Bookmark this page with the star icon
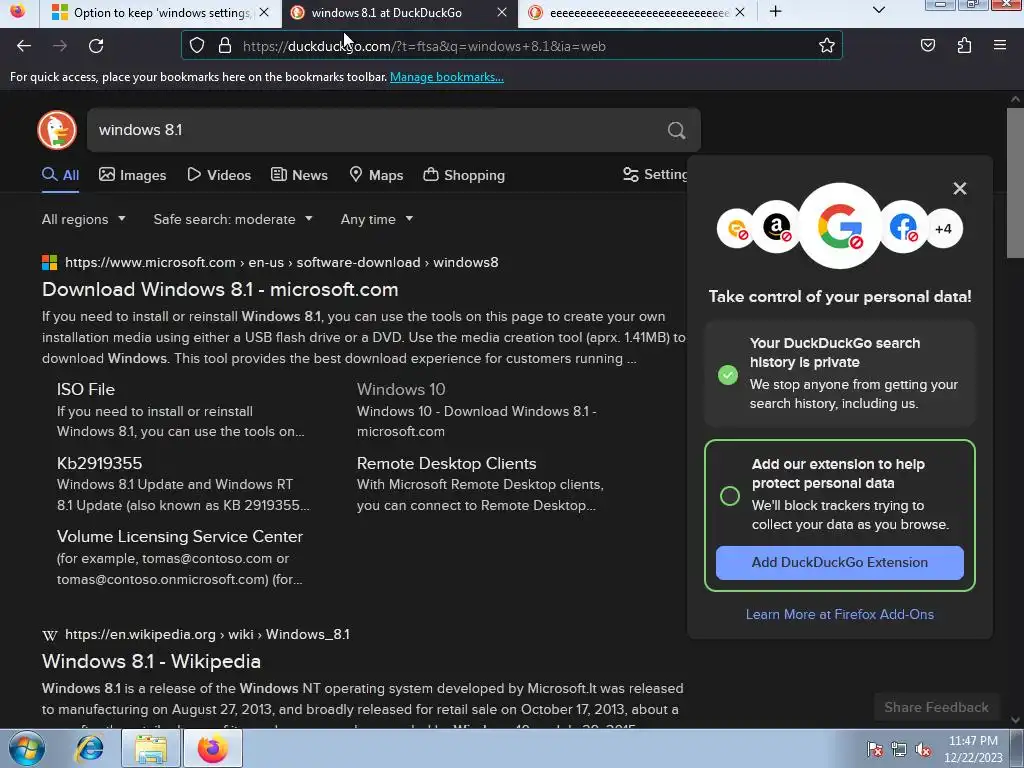The height and width of the screenshot is (768, 1024). [827, 46]
